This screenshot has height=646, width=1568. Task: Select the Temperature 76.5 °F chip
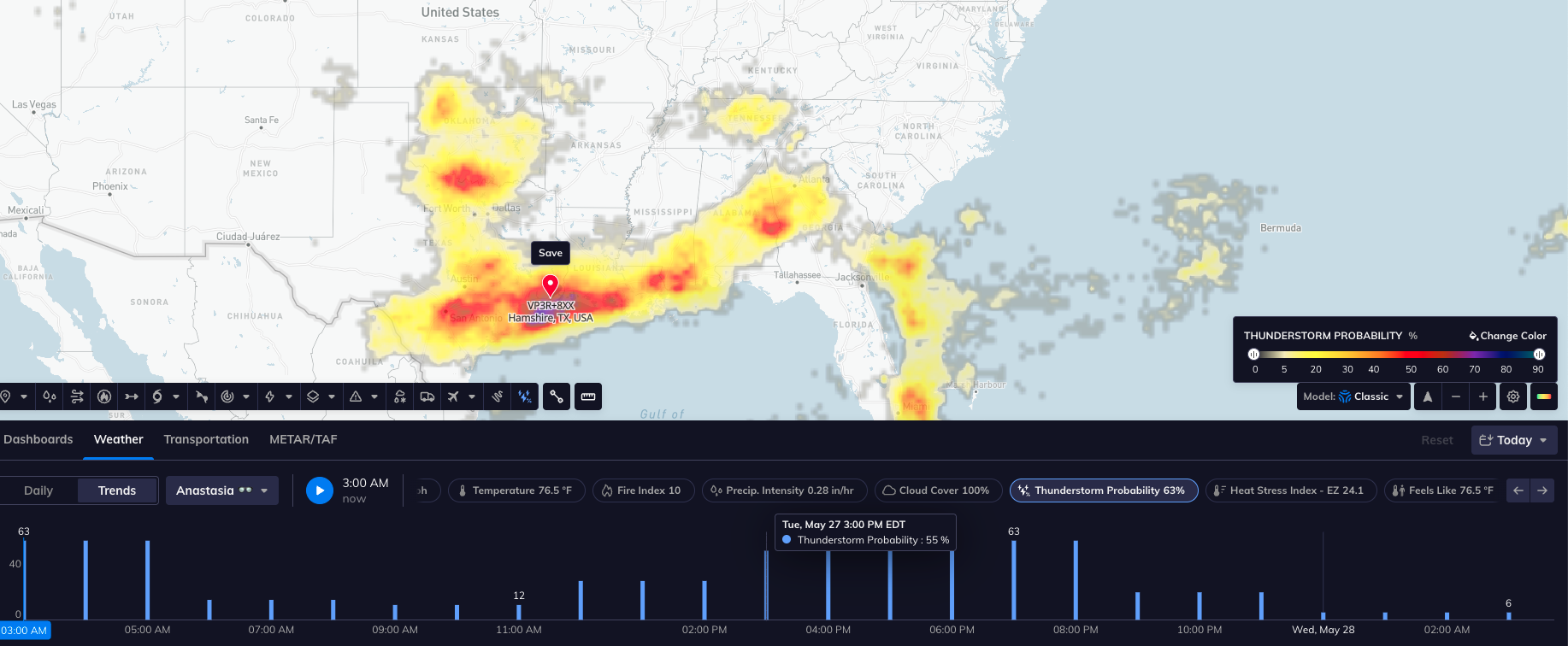coord(516,490)
